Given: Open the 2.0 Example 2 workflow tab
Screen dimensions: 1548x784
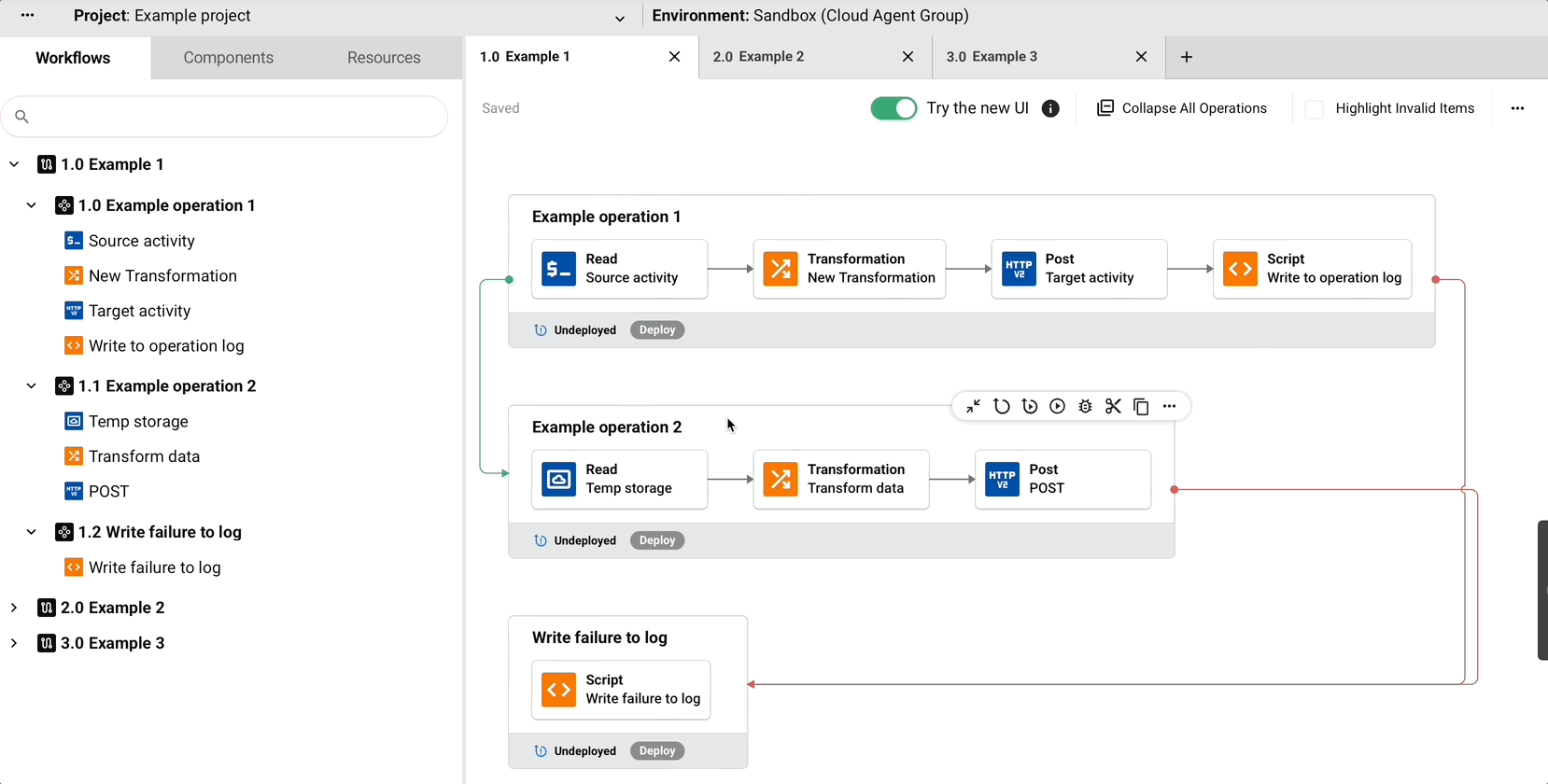Looking at the screenshot, I should pos(758,57).
